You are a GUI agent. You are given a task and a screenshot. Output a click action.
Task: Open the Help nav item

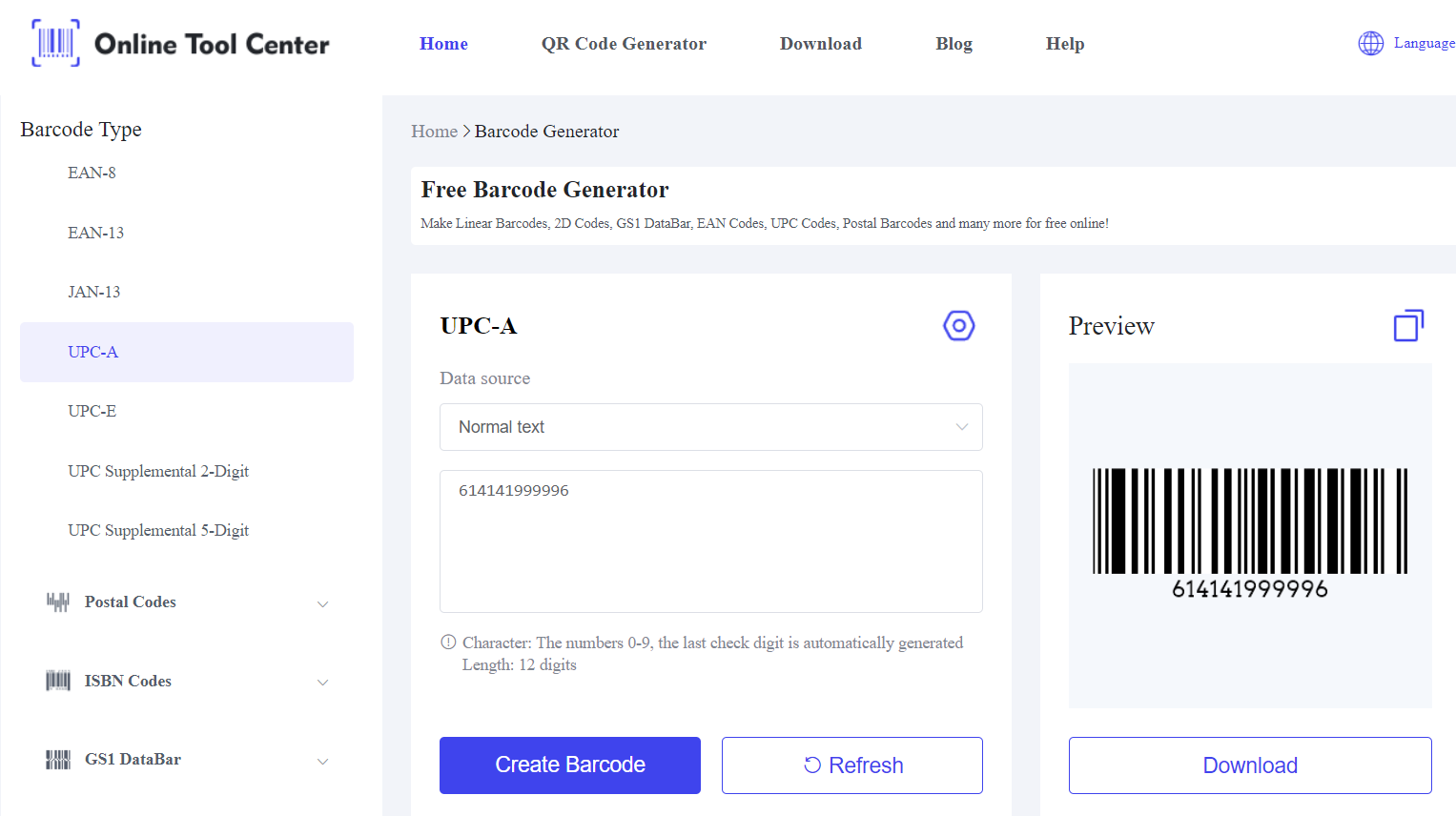click(1065, 44)
